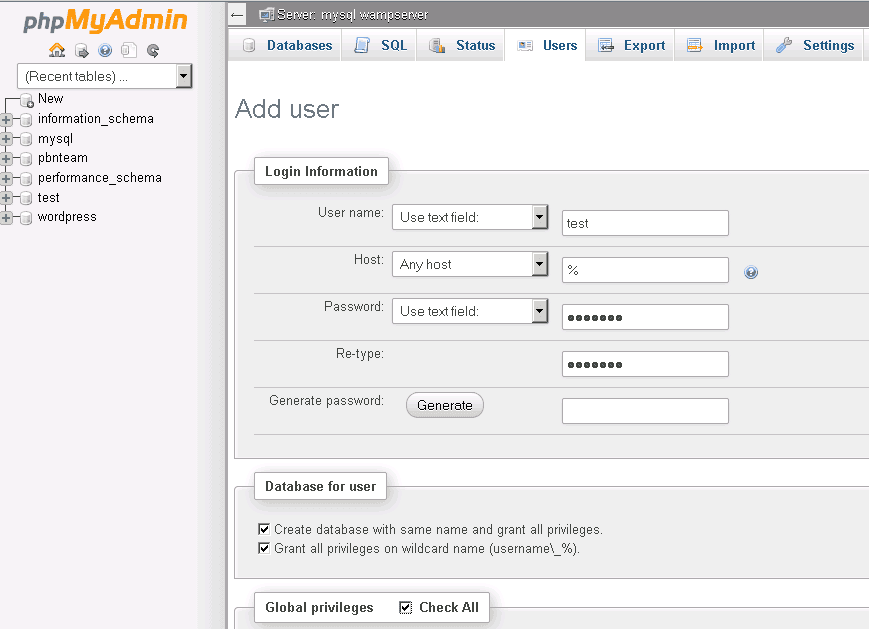Expand the pbnteam database node
This screenshot has width=869, height=629.
(x=6, y=159)
